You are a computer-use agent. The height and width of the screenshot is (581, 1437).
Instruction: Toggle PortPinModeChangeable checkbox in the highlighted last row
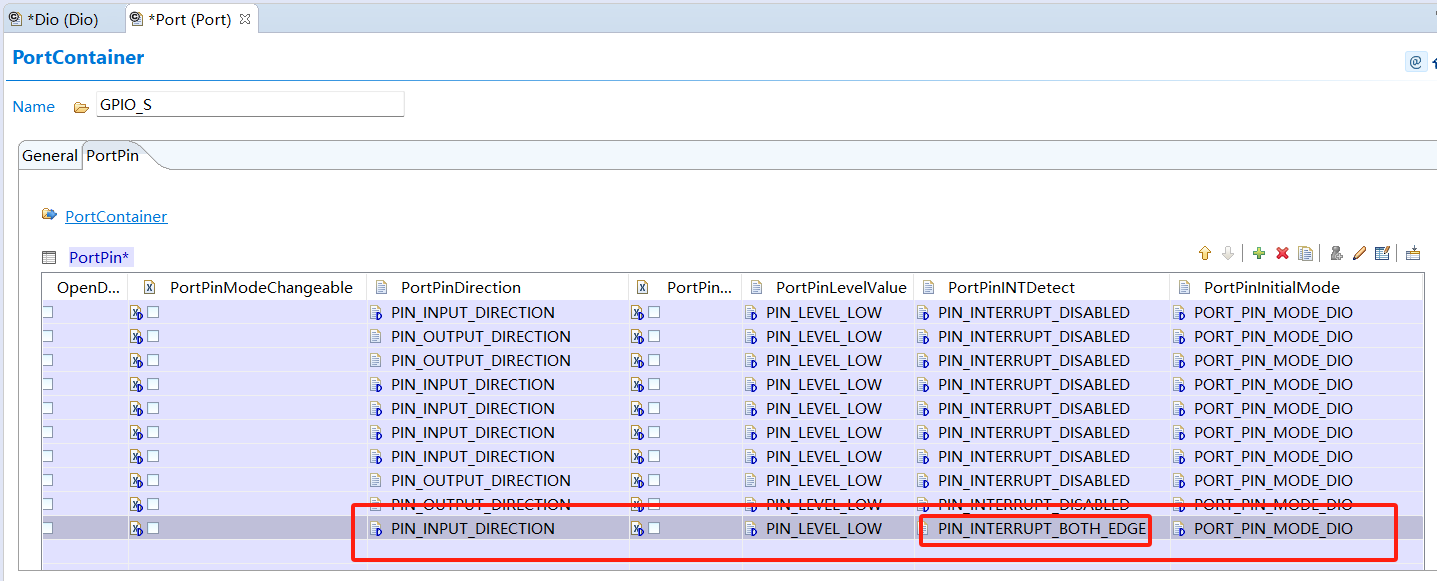pyautogui.click(x=153, y=528)
